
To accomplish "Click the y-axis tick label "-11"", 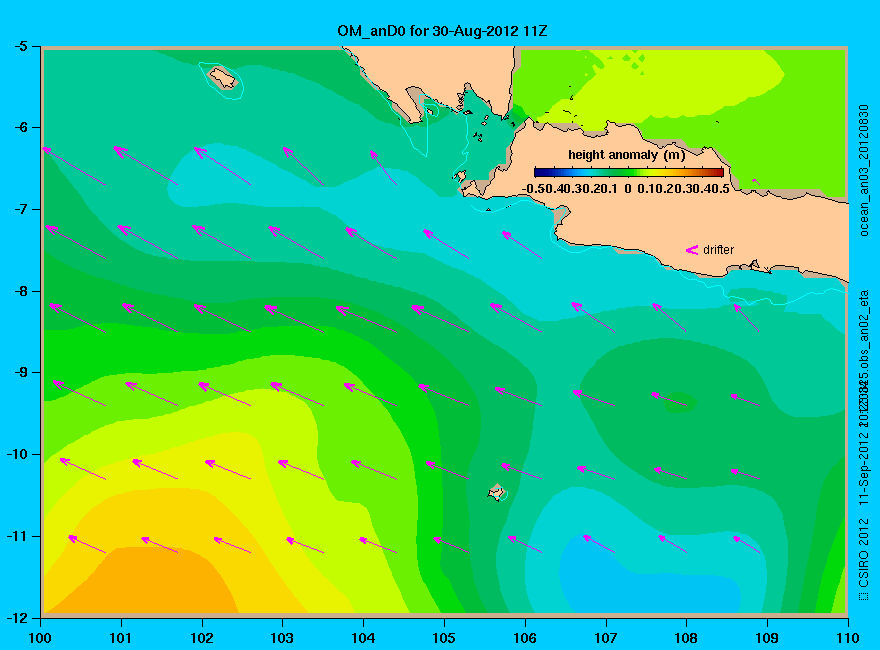I will (x=17, y=536).
